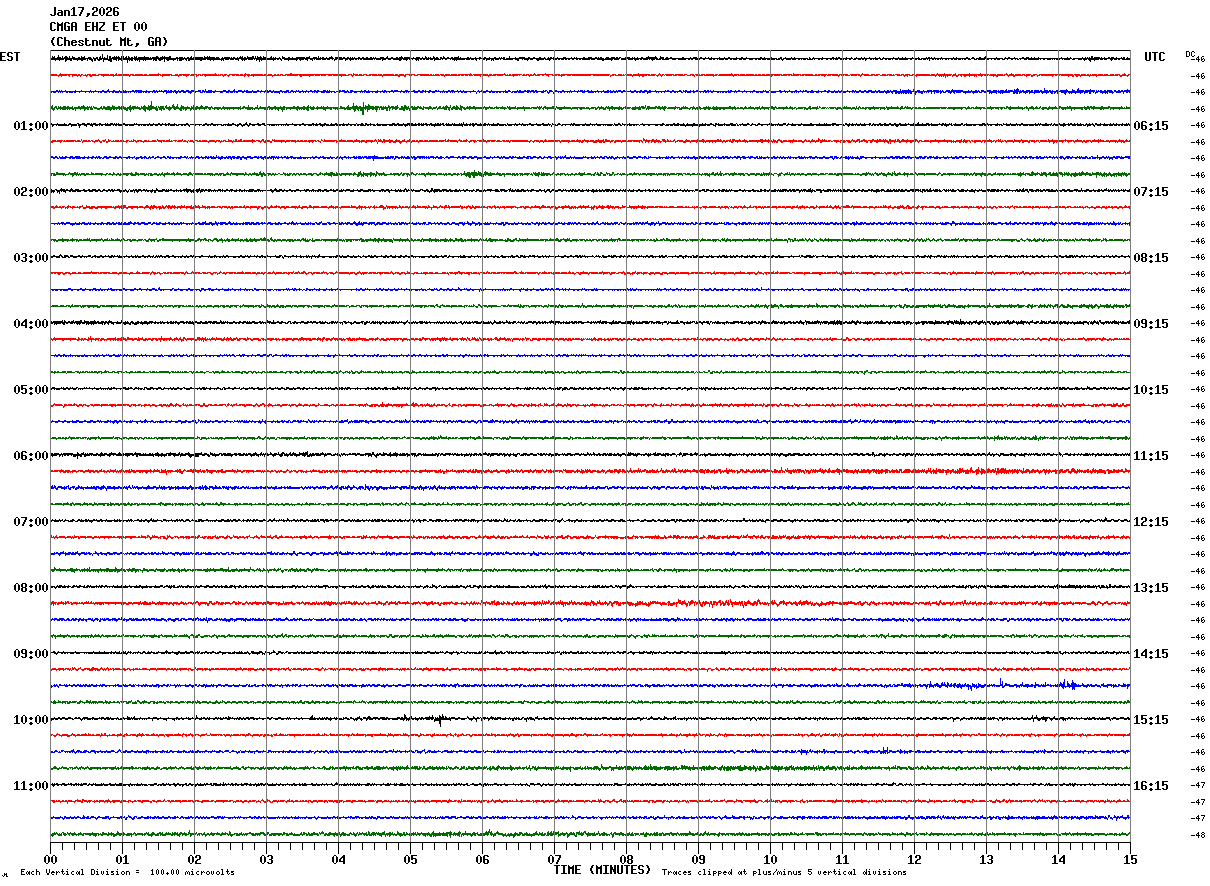This screenshot has height=886, width=1210.
Task: Click the 08:15 UTC time label
Action: 1151,258
